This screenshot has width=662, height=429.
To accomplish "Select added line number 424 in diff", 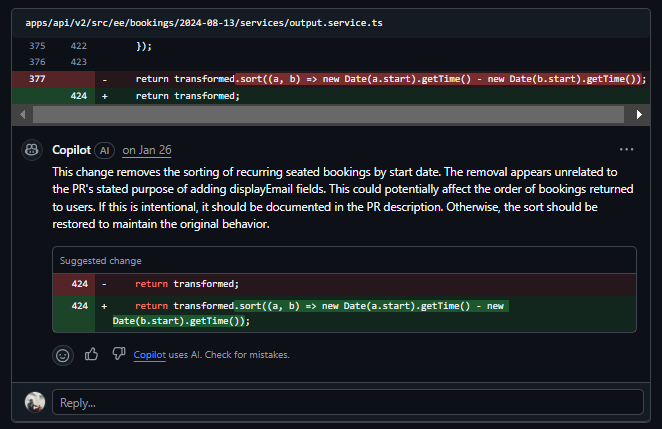I will 79,96.
